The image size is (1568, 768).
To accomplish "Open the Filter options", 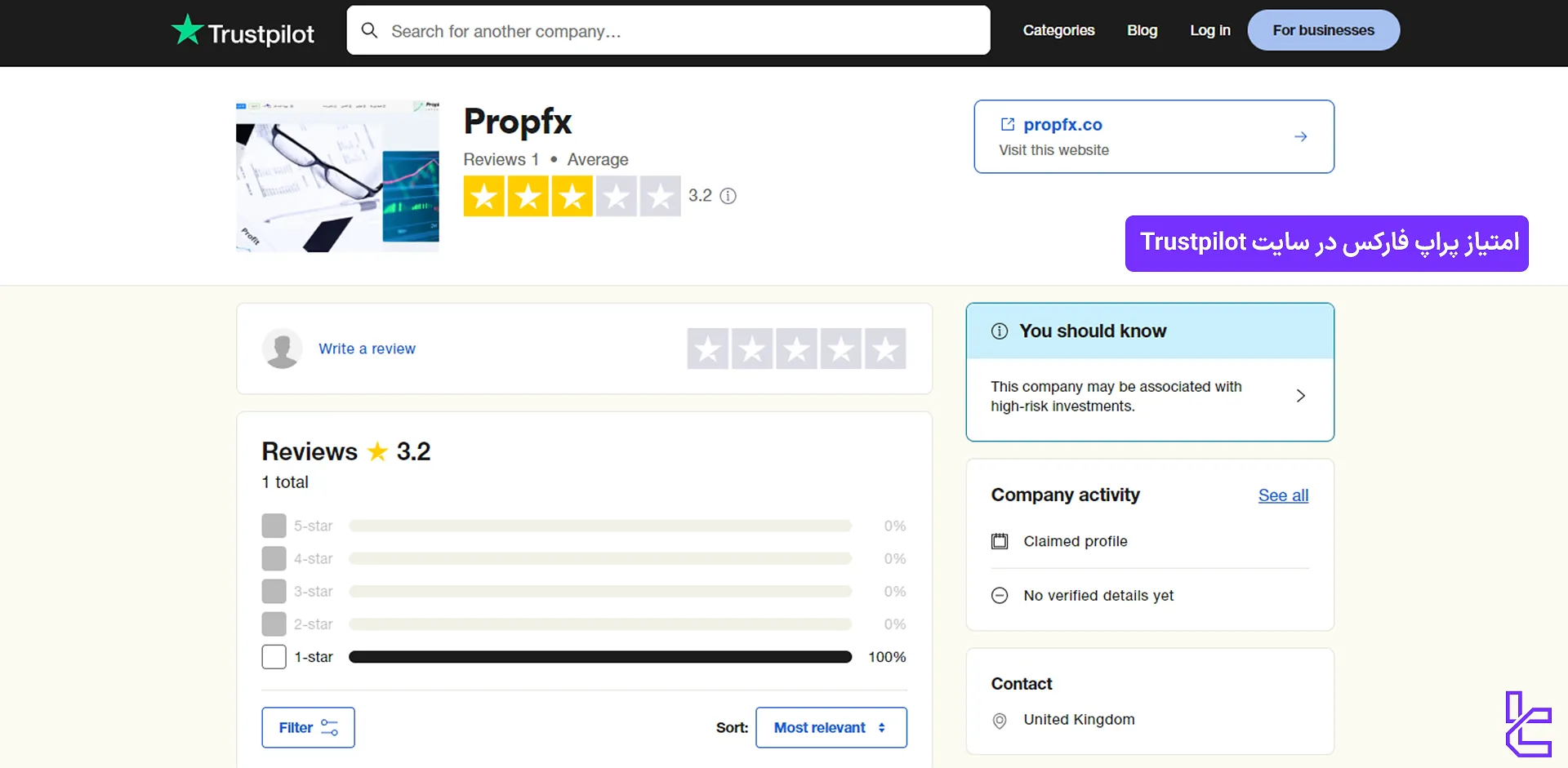I will (308, 727).
